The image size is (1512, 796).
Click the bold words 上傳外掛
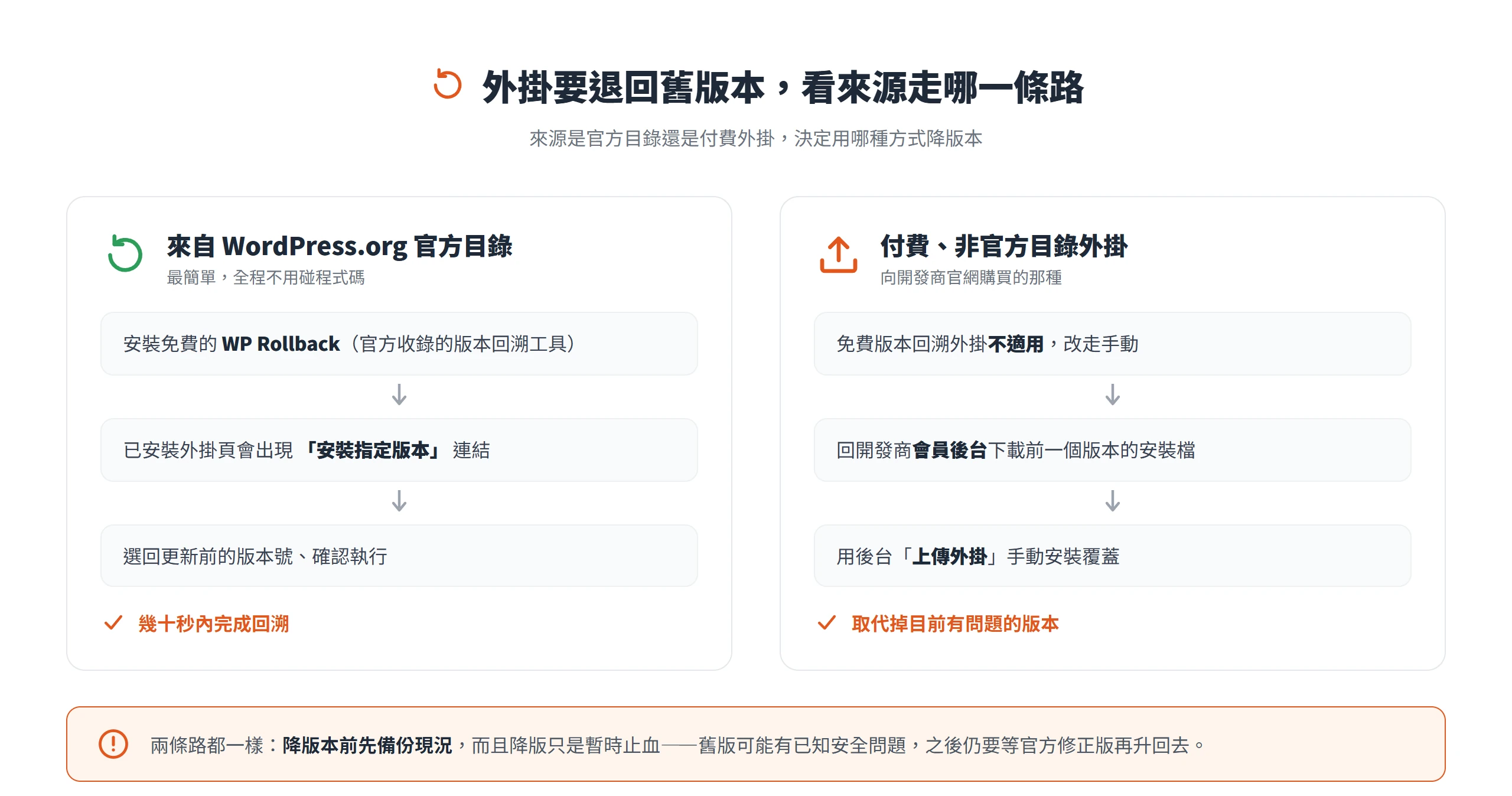(x=950, y=556)
